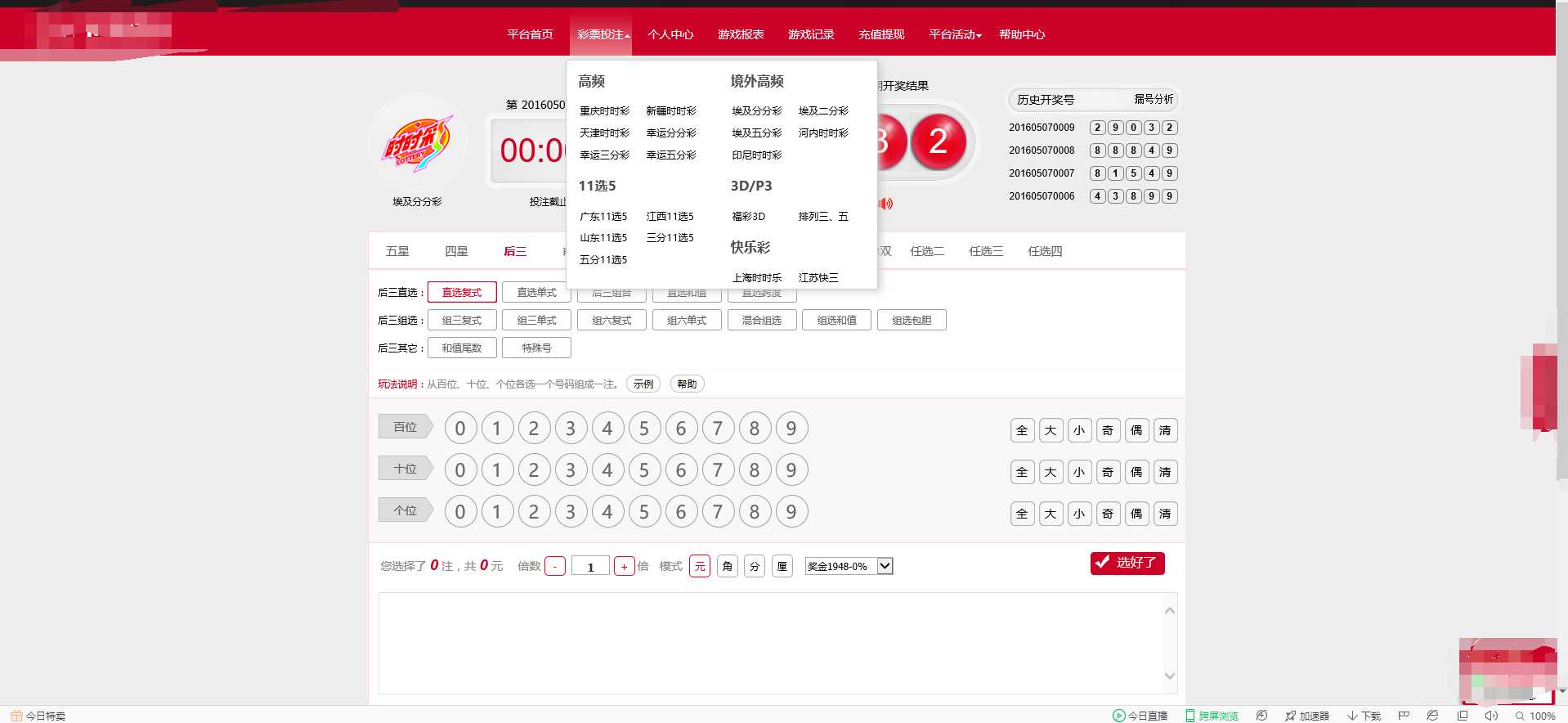The image size is (1568, 723).
Task: Open 游戏报表 in navigation
Action: (741, 34)
